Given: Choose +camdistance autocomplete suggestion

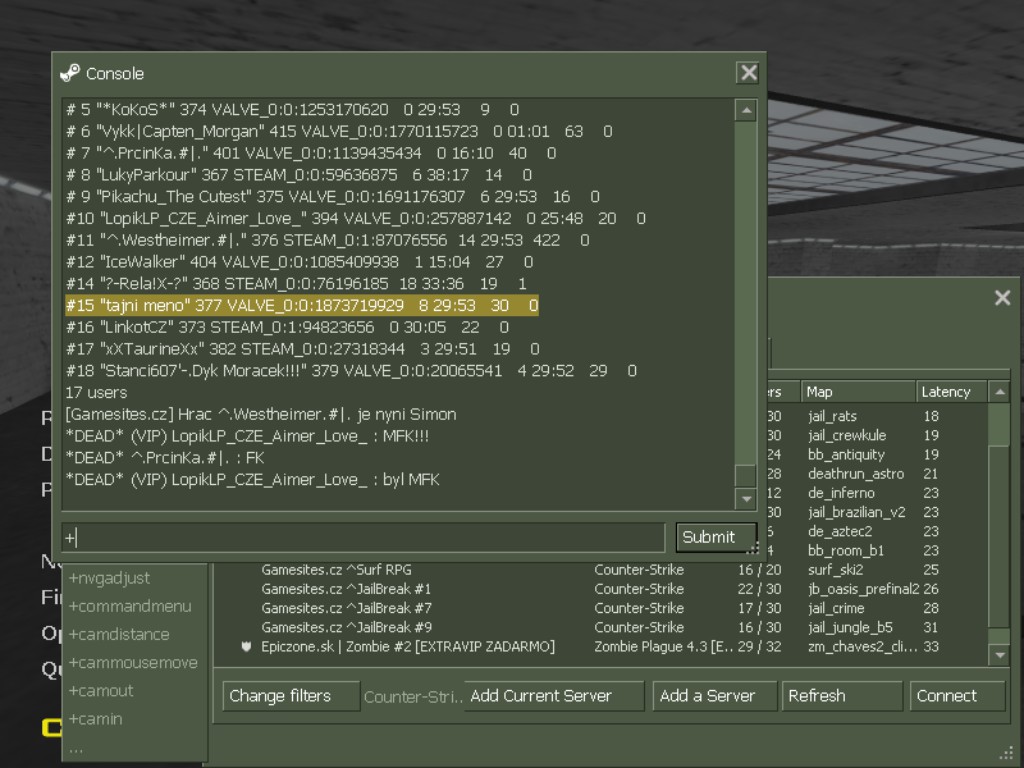Looking at the screenshot, I should pyautogui.click(x=135, y=634).
